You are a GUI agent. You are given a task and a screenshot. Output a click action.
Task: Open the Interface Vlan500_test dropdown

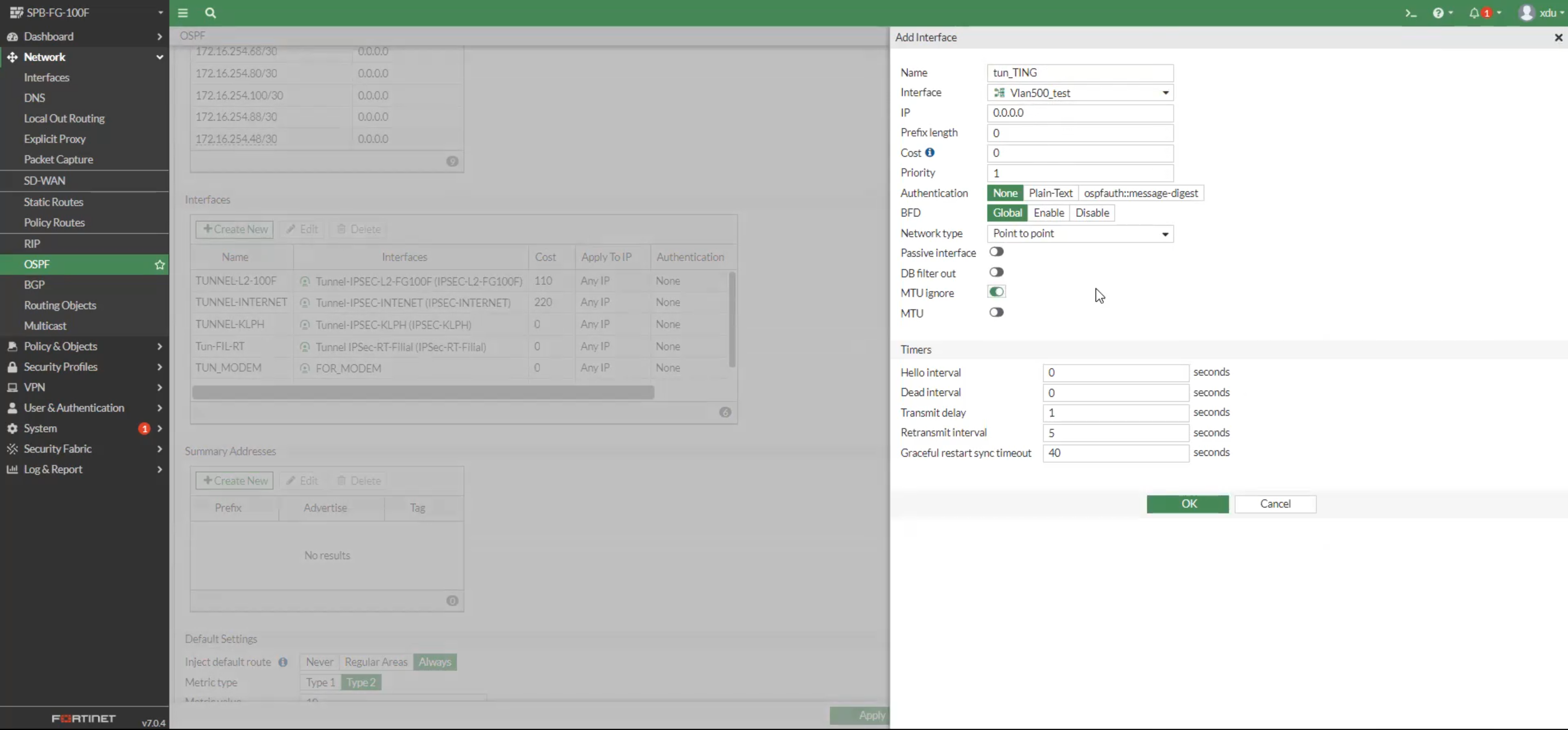1080,92
